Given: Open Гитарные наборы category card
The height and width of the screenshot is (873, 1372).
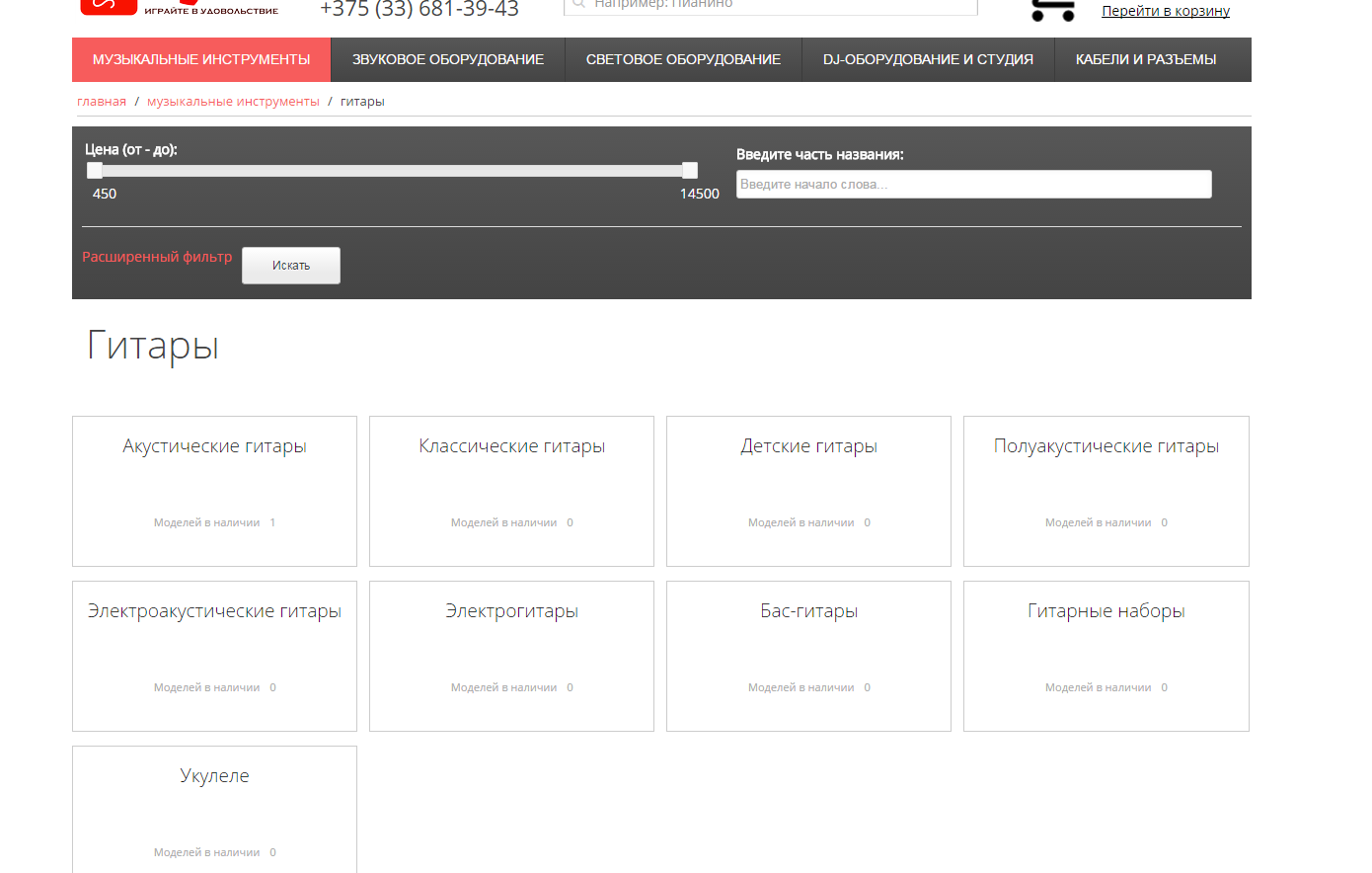Looking at the screenshot, I should click(1106, 656).
